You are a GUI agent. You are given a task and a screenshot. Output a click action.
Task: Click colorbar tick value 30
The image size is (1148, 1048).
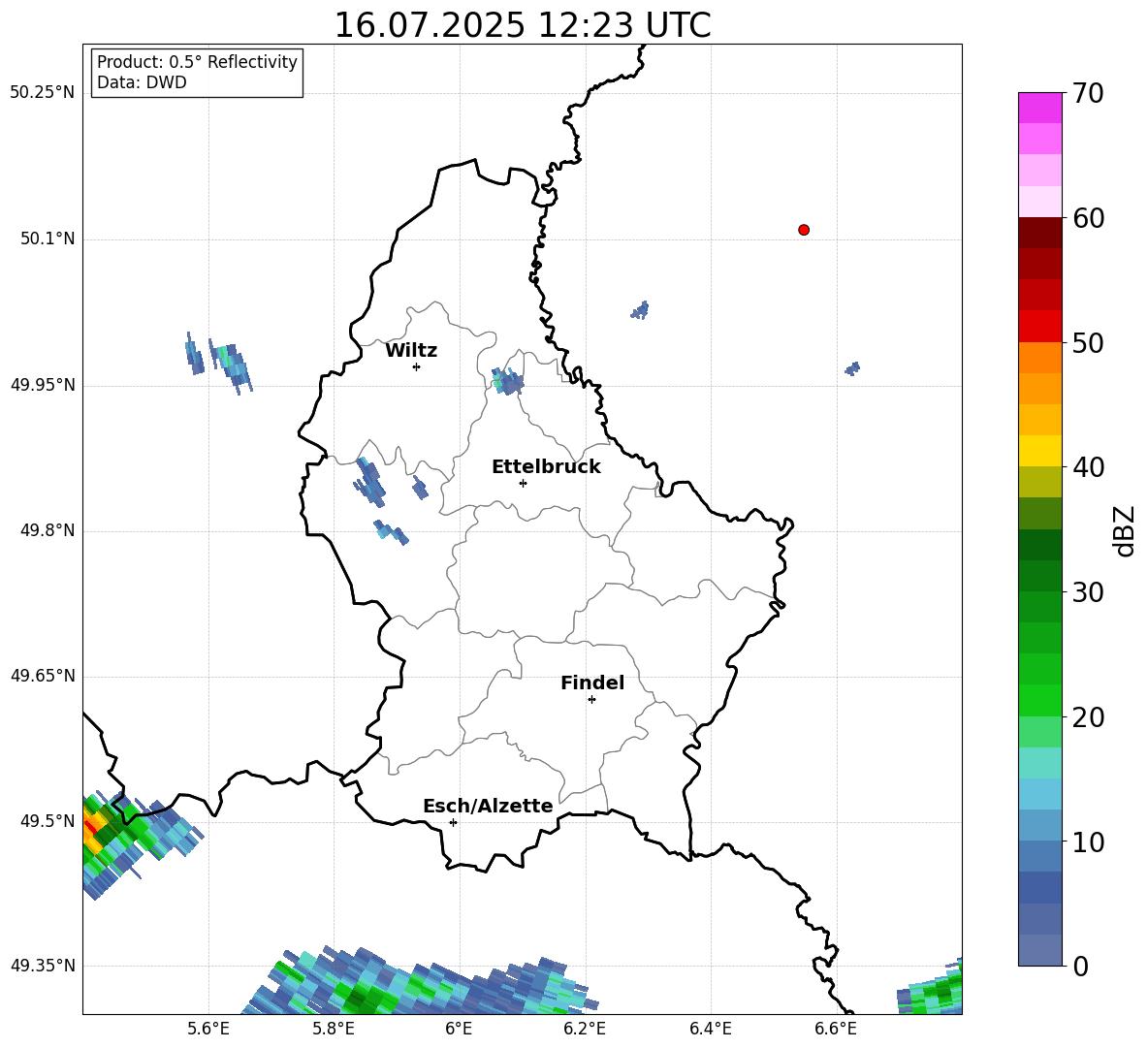pos(1088,592)
